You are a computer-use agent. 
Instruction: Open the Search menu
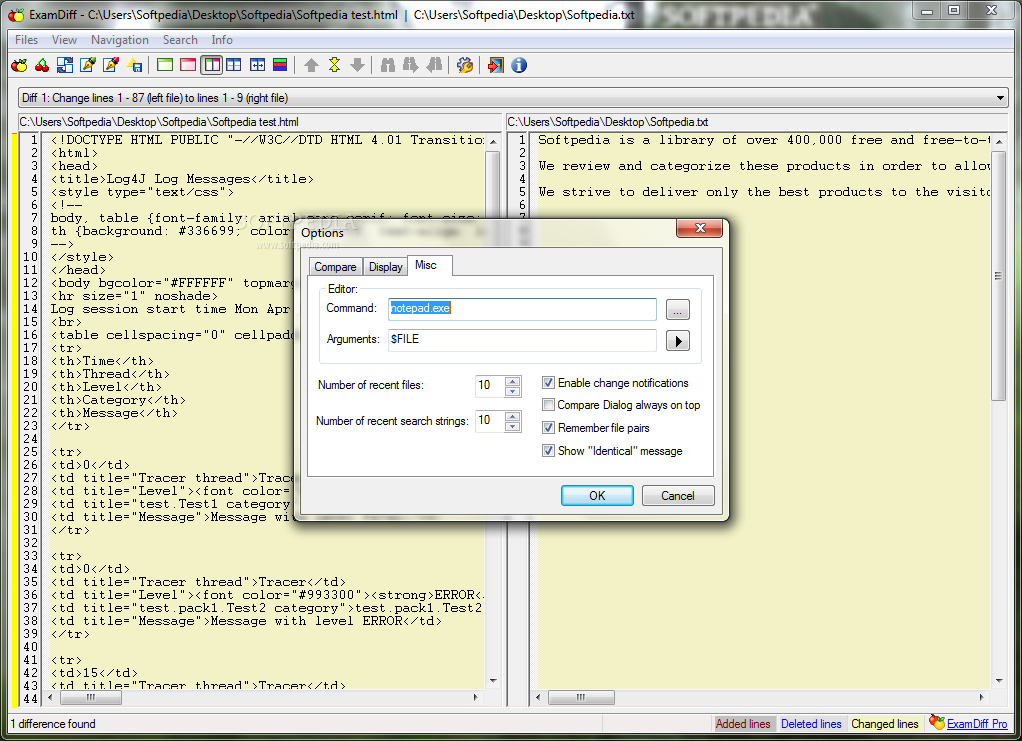pos(180,40)
